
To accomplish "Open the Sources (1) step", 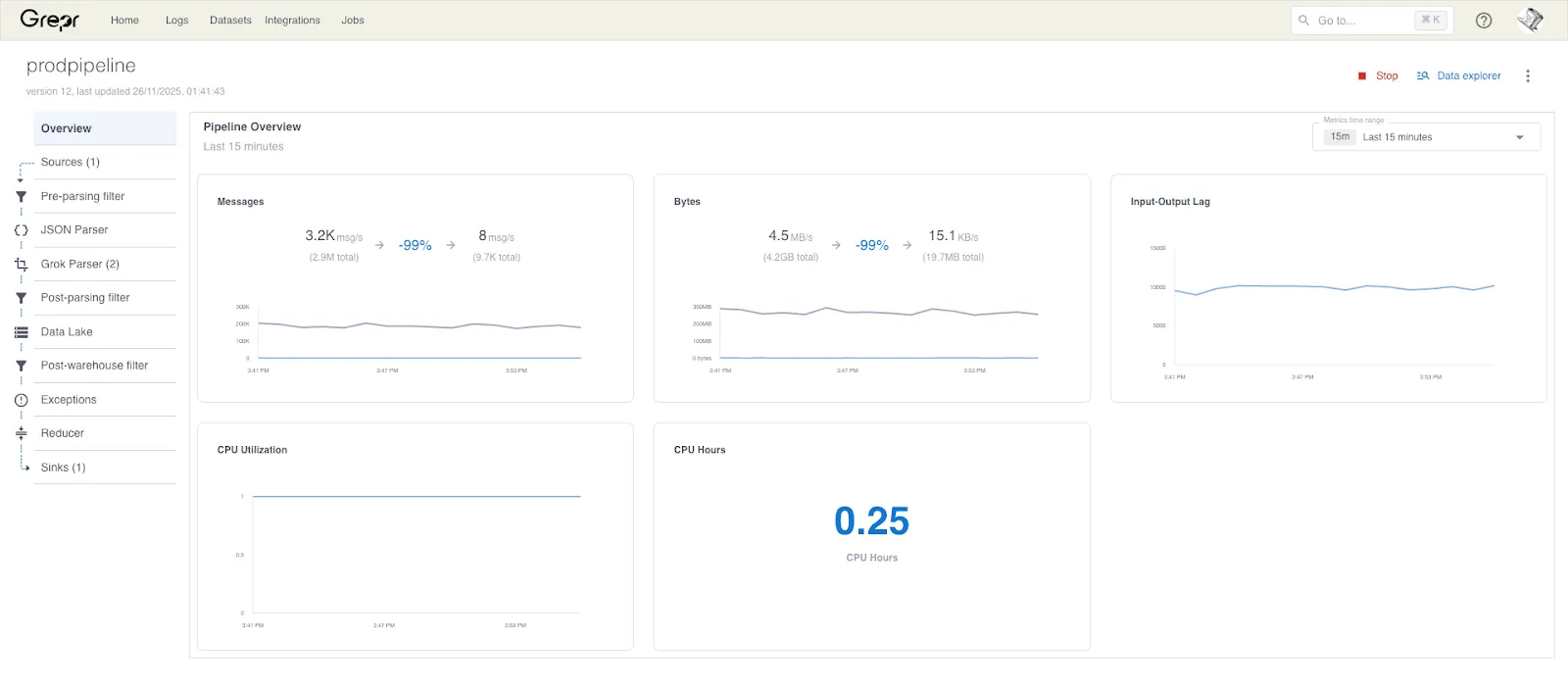I will [x=105, y=163].
